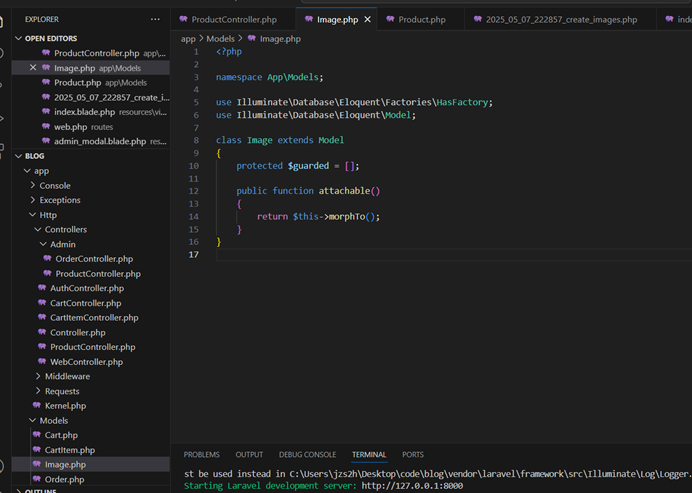Click the PHP icon beside web.php

pos(45,127)
